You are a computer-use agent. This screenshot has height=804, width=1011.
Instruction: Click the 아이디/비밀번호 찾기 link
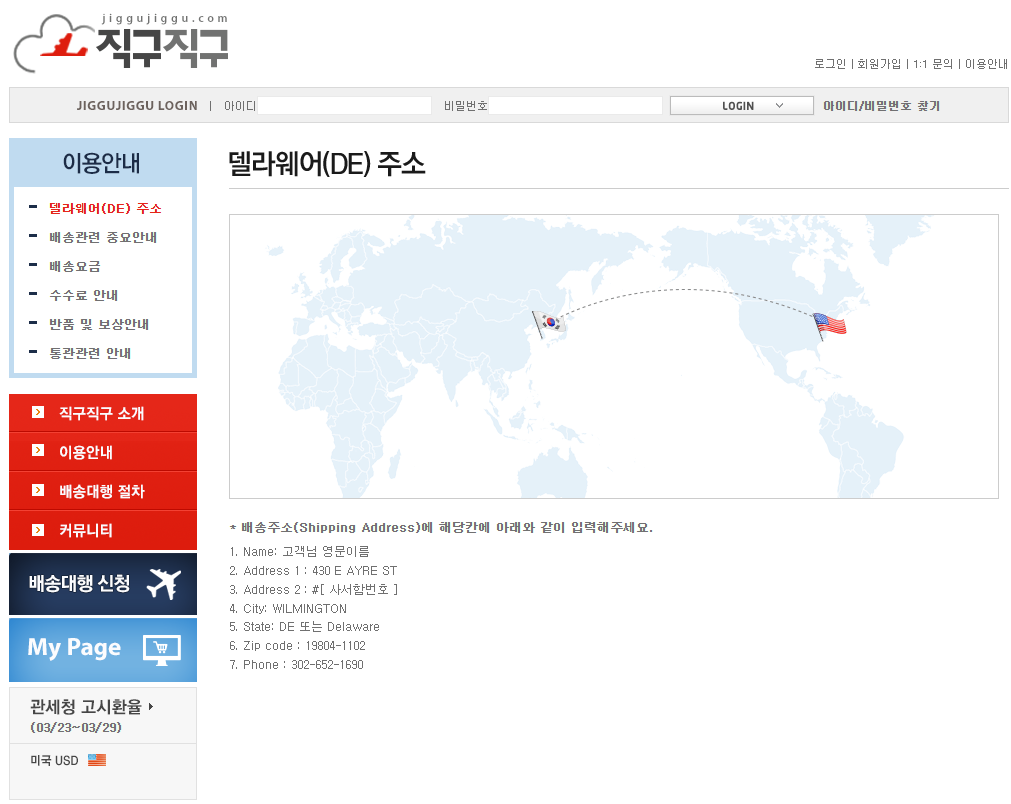point(881,105)
